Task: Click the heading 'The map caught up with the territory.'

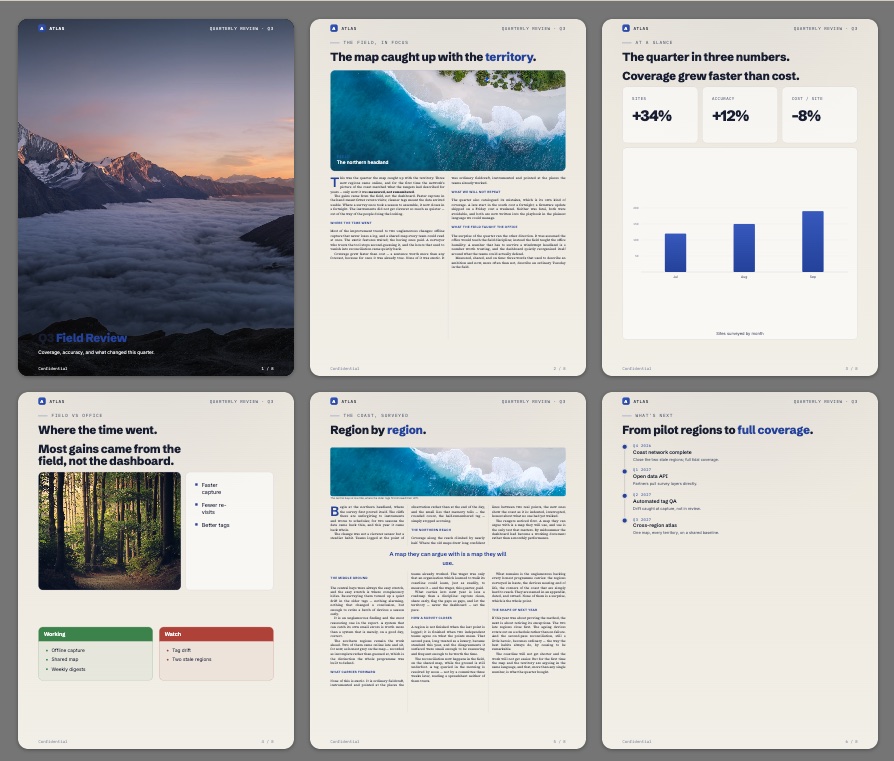Action: click(x=433, y=57)
